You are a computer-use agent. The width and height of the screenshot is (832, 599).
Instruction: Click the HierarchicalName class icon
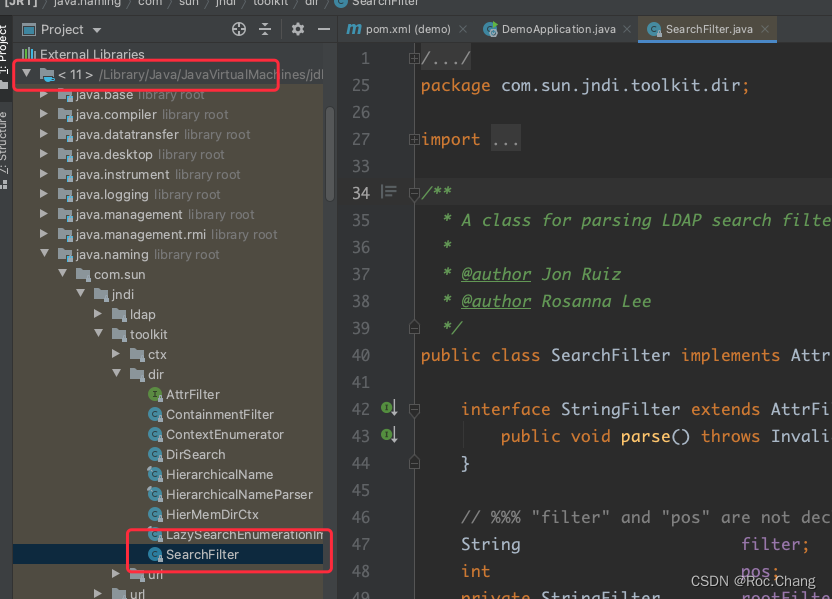(x=155, y=474)
